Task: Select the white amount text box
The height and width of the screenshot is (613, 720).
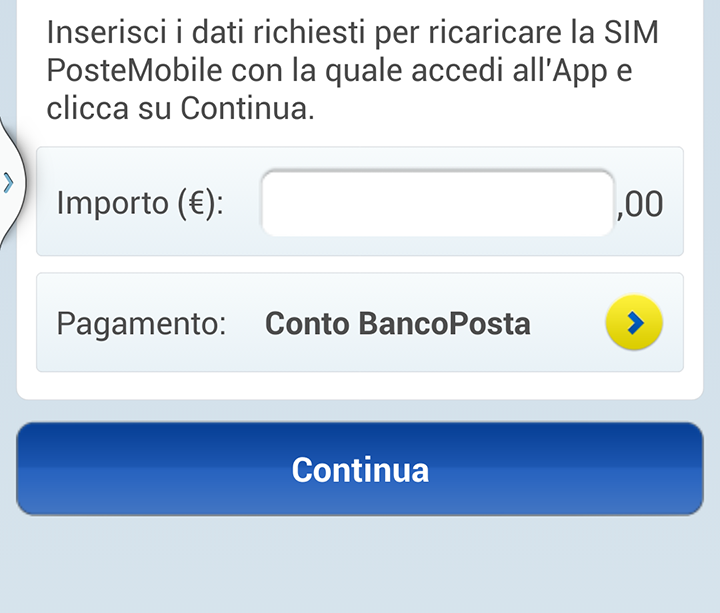Action: click(x=438, y=203)
